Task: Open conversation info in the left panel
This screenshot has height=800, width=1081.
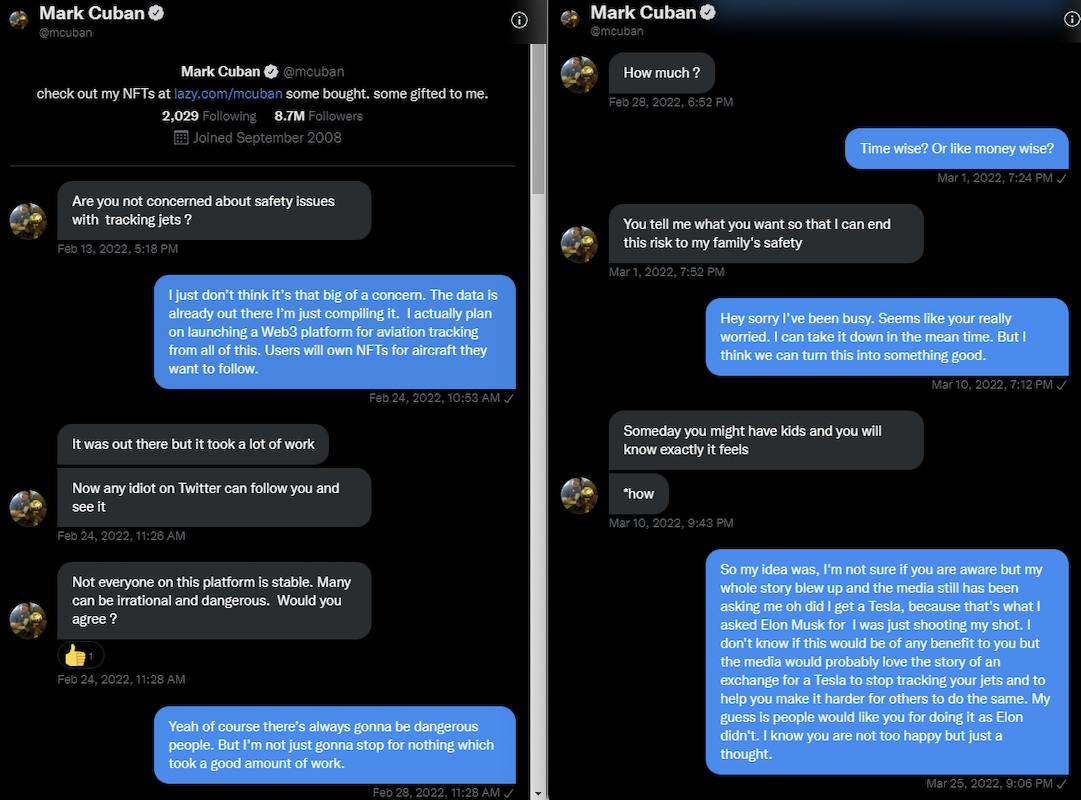Action: (x=519, y=20)
